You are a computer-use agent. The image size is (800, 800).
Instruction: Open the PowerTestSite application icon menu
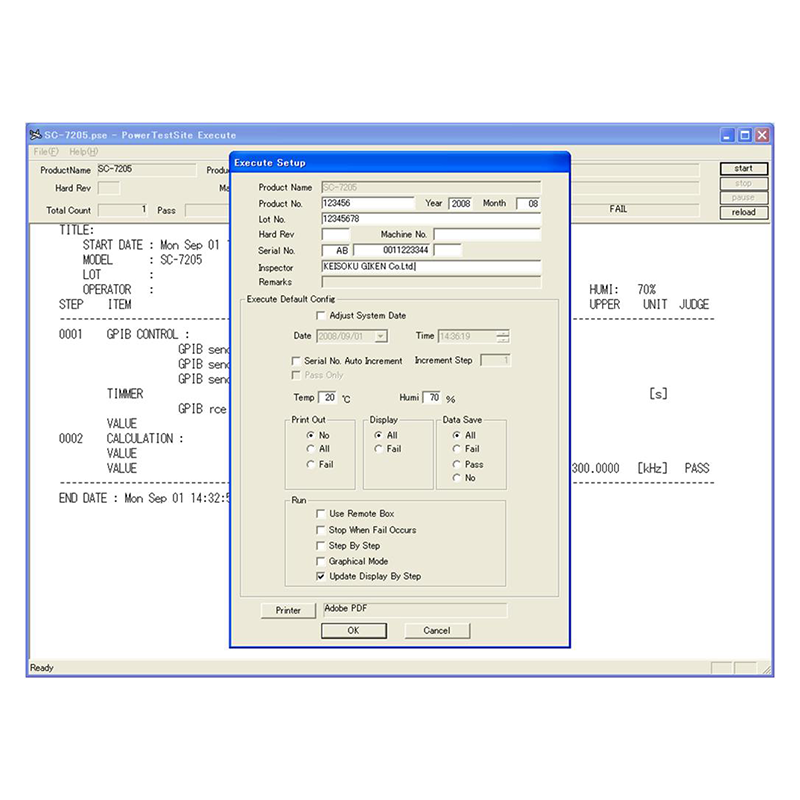(x=35, y=134)
